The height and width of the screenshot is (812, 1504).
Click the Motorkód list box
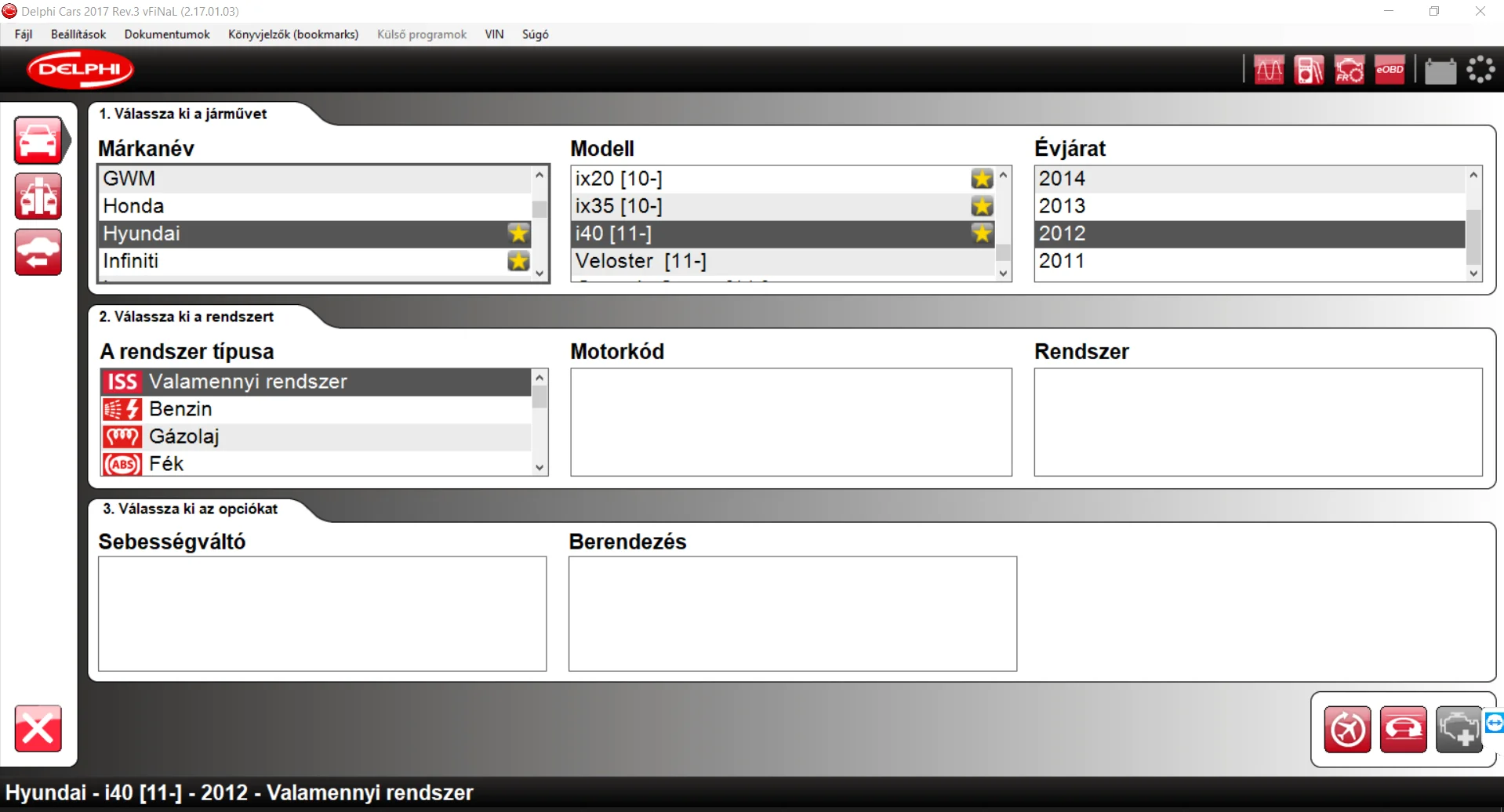pos(791,422)
